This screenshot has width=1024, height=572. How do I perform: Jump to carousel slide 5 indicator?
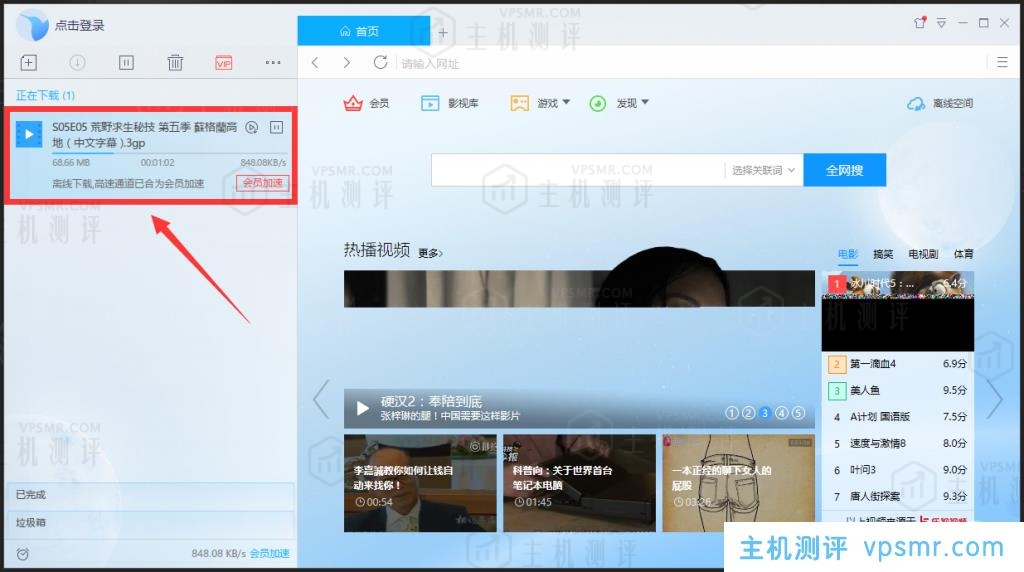(798, 413)
